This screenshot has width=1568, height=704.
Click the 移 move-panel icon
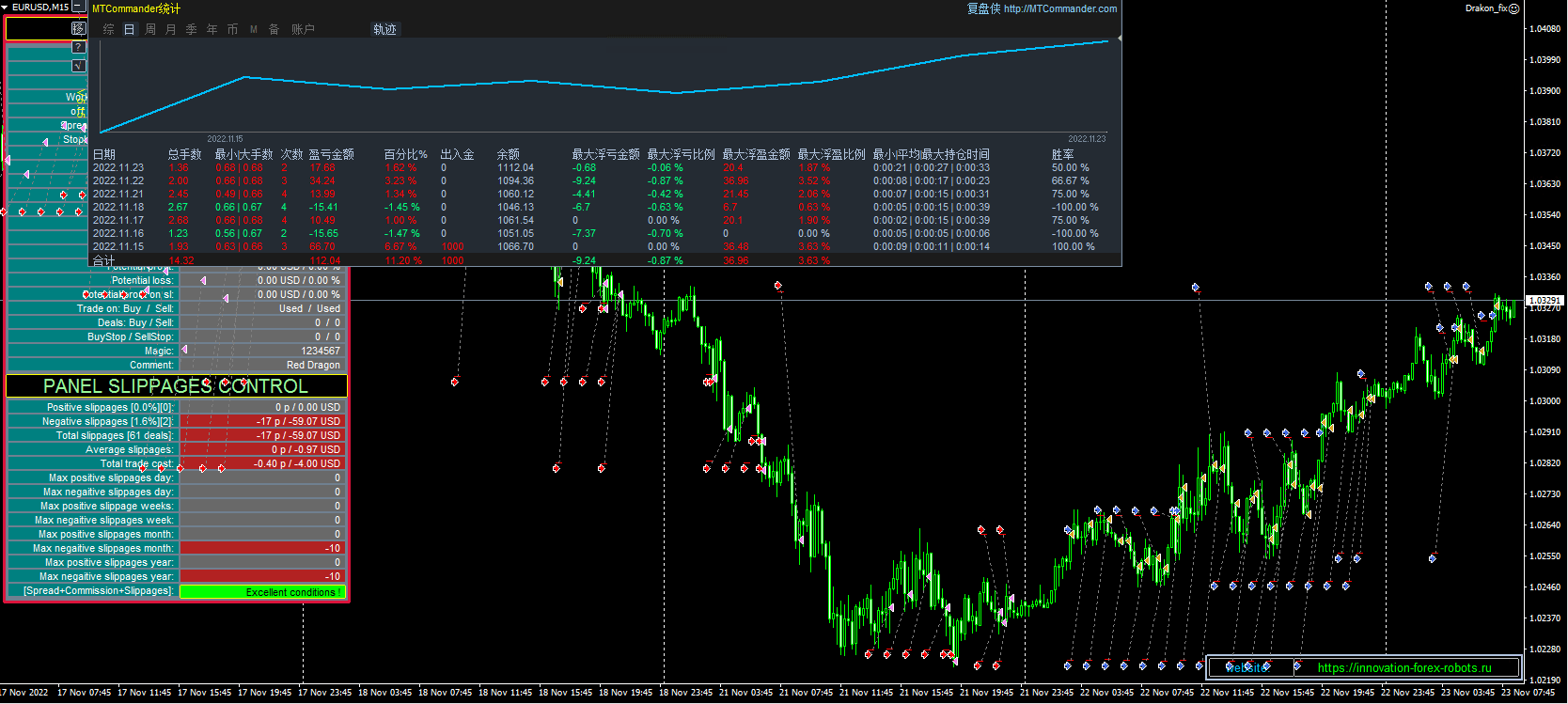click(79, 28)
